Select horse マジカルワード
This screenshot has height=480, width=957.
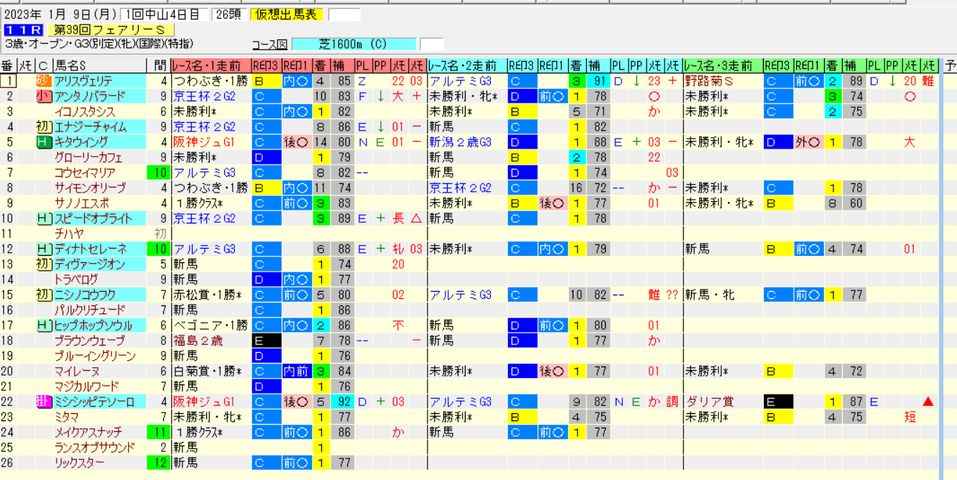click(99, 386)
